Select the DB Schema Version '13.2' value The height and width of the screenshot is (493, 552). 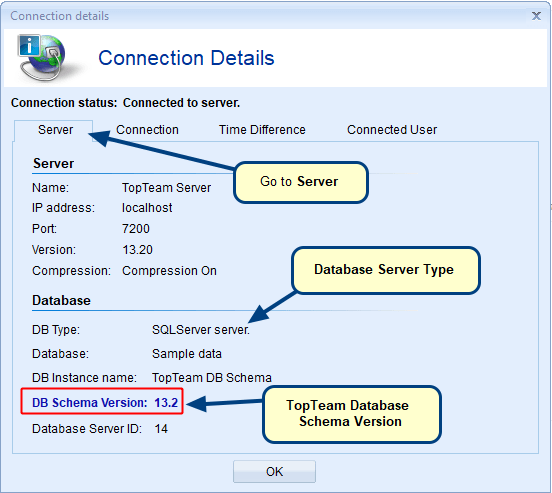[x=166, y=402]
